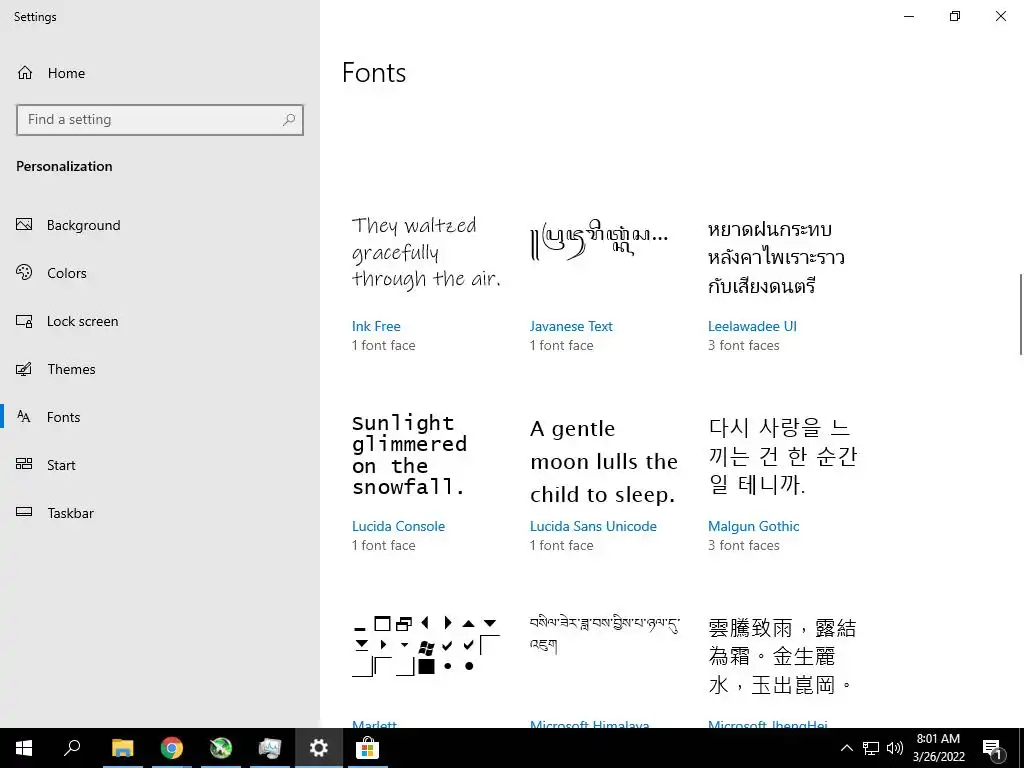Open the computer monitor app on taskbar
The height and width of the screenshot is (768, 1024).
[x=270, y=748]
